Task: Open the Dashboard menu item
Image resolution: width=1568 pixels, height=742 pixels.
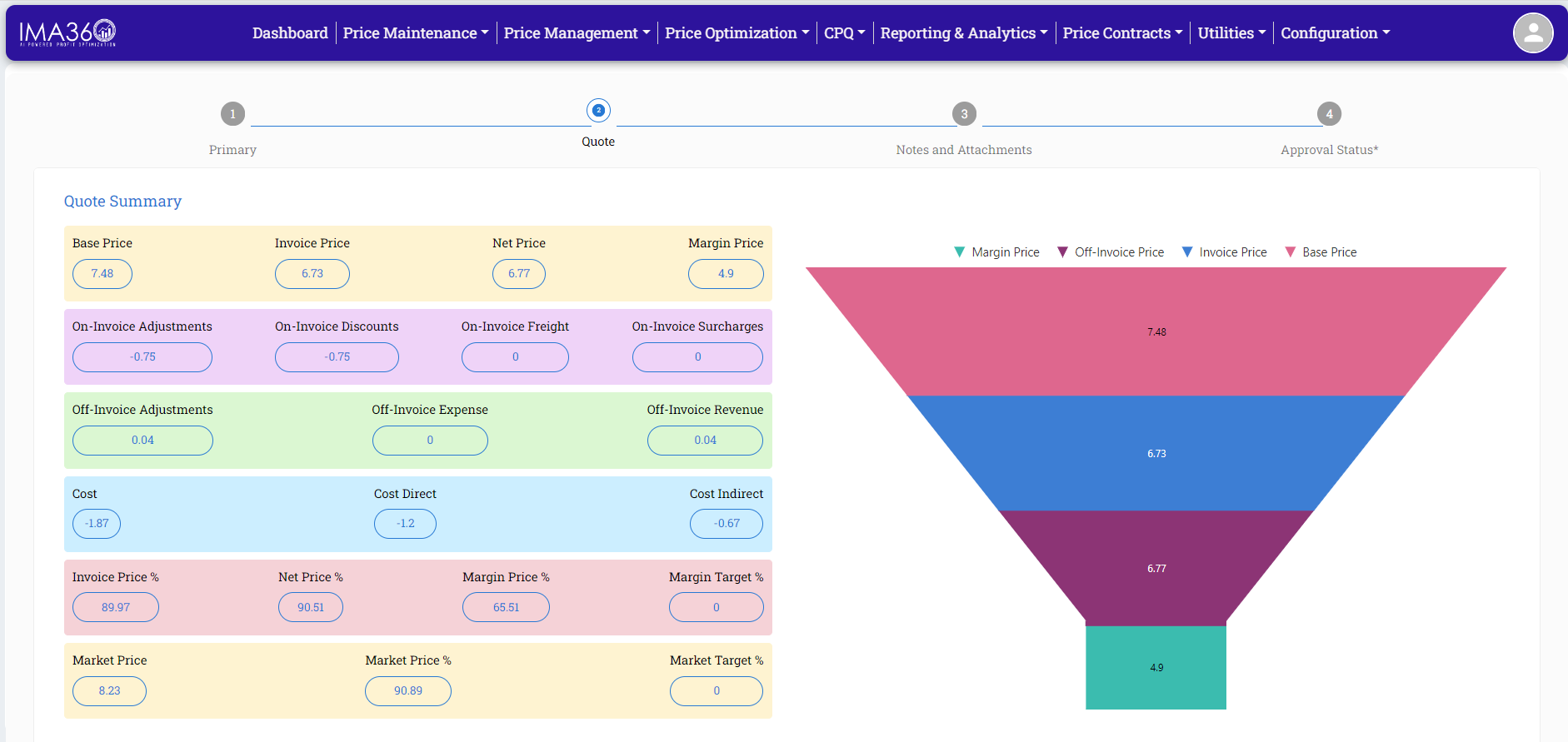Action: [290, 33]
